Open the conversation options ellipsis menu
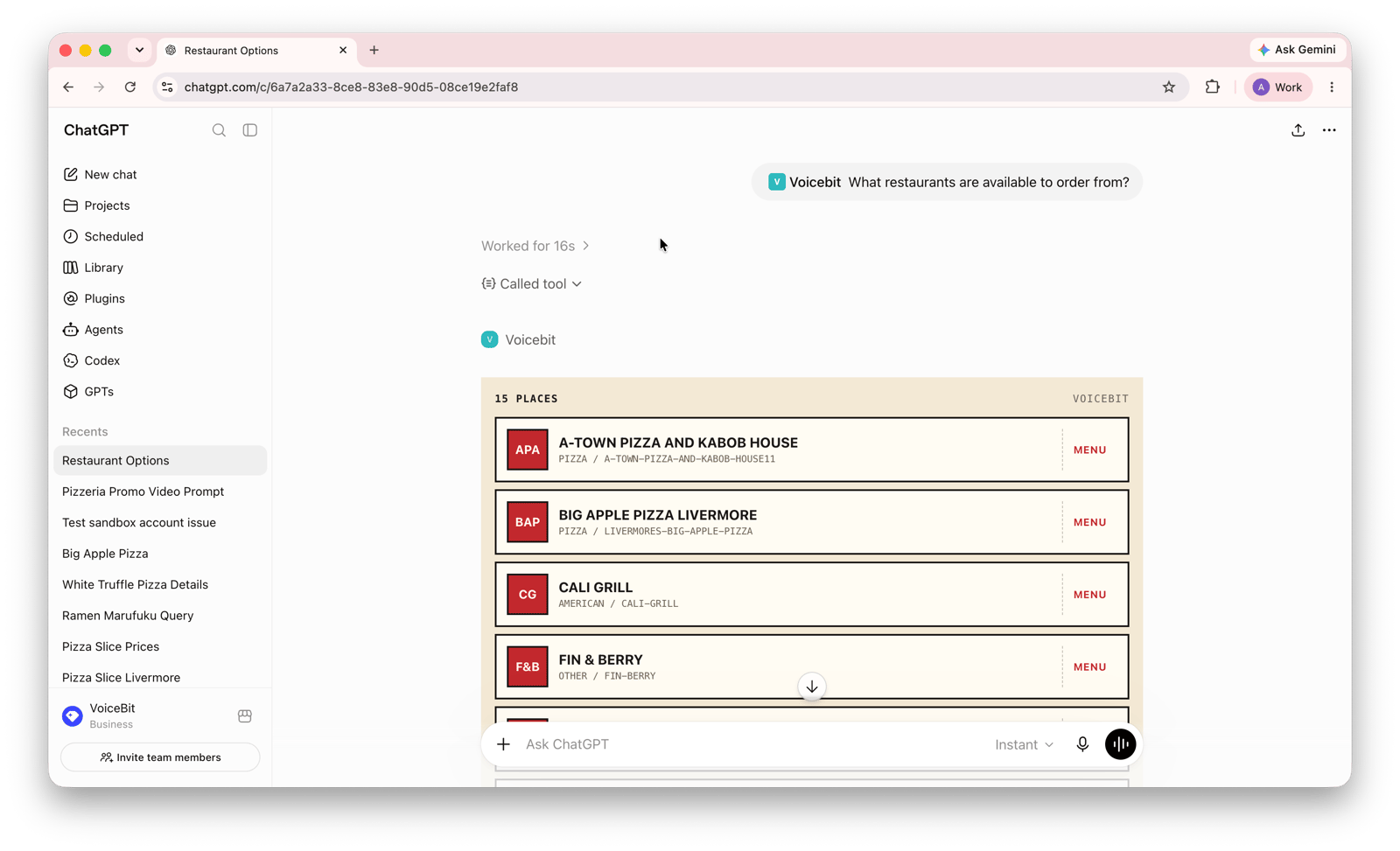1400x851 pixels. (1329, 130)
